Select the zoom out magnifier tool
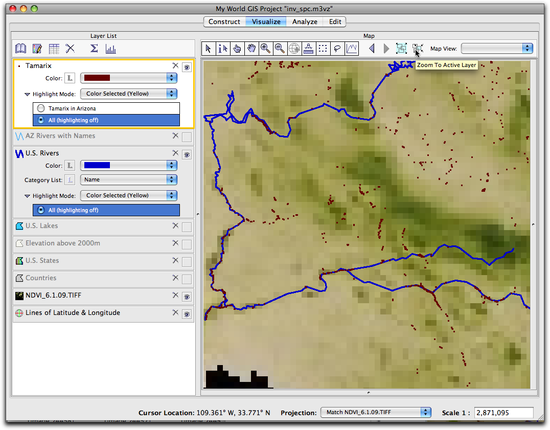The width and height of the screenshot is (550, 430). coord(280,48)
